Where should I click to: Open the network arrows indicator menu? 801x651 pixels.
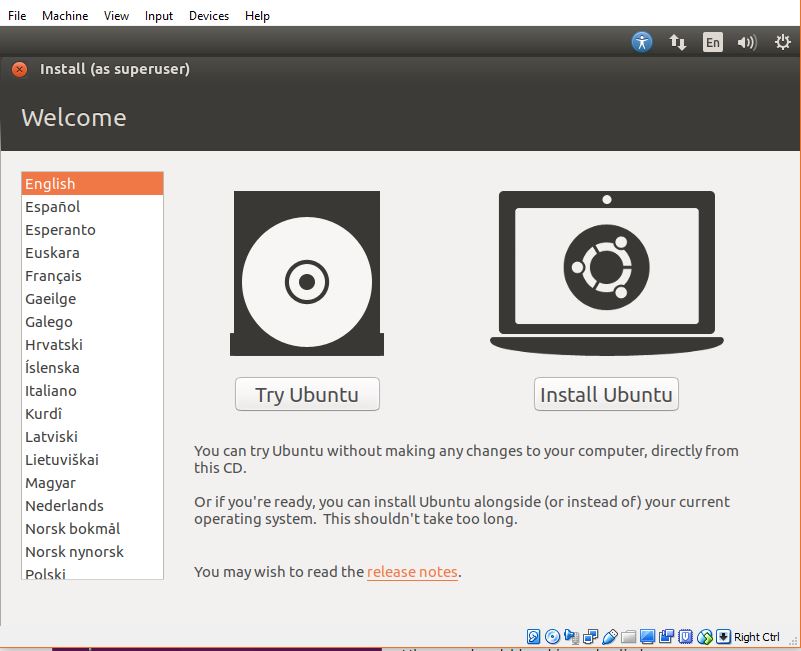point(678,42)
